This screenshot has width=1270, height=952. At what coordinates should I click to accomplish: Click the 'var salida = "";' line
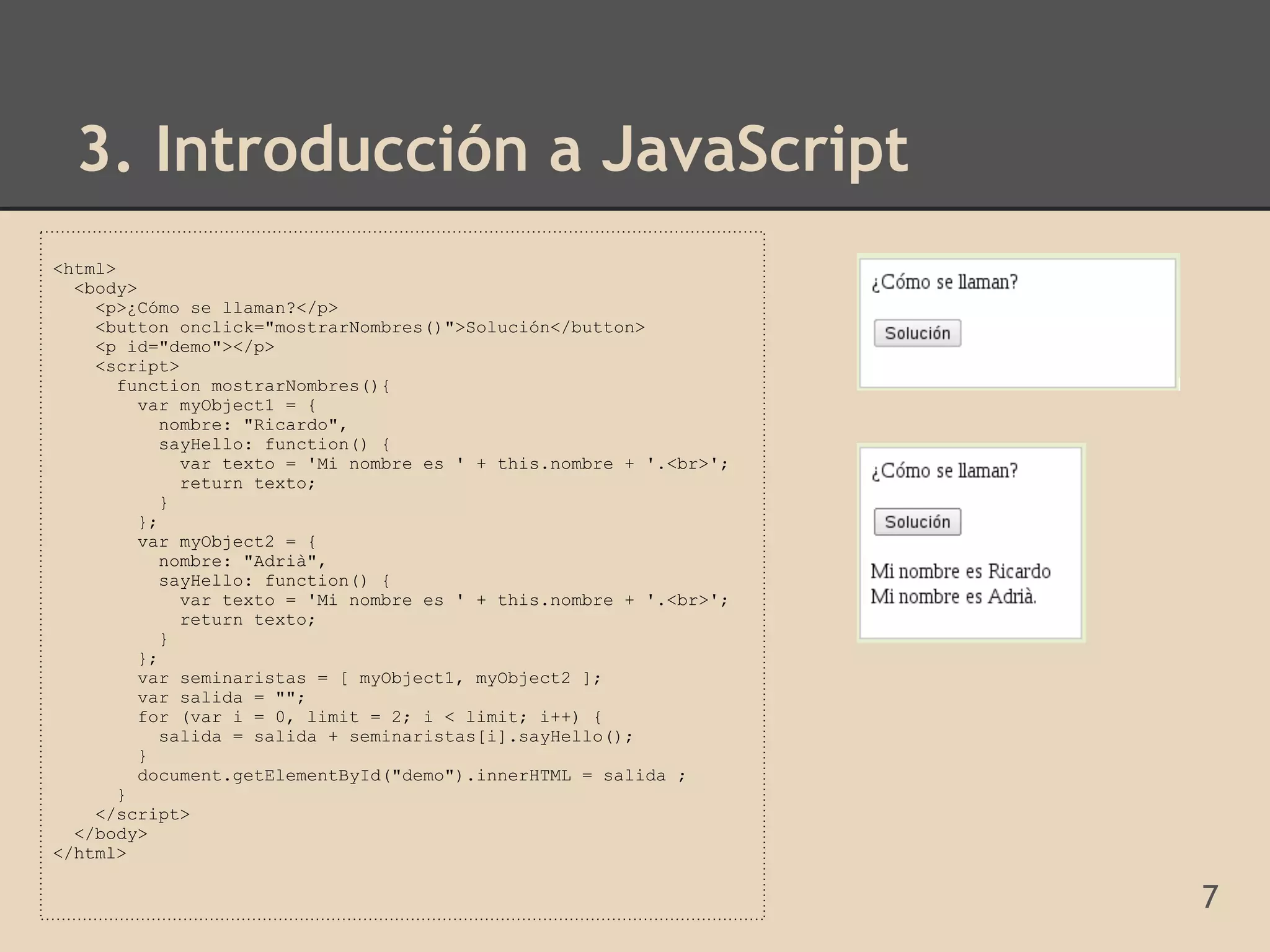click(221, 698)
